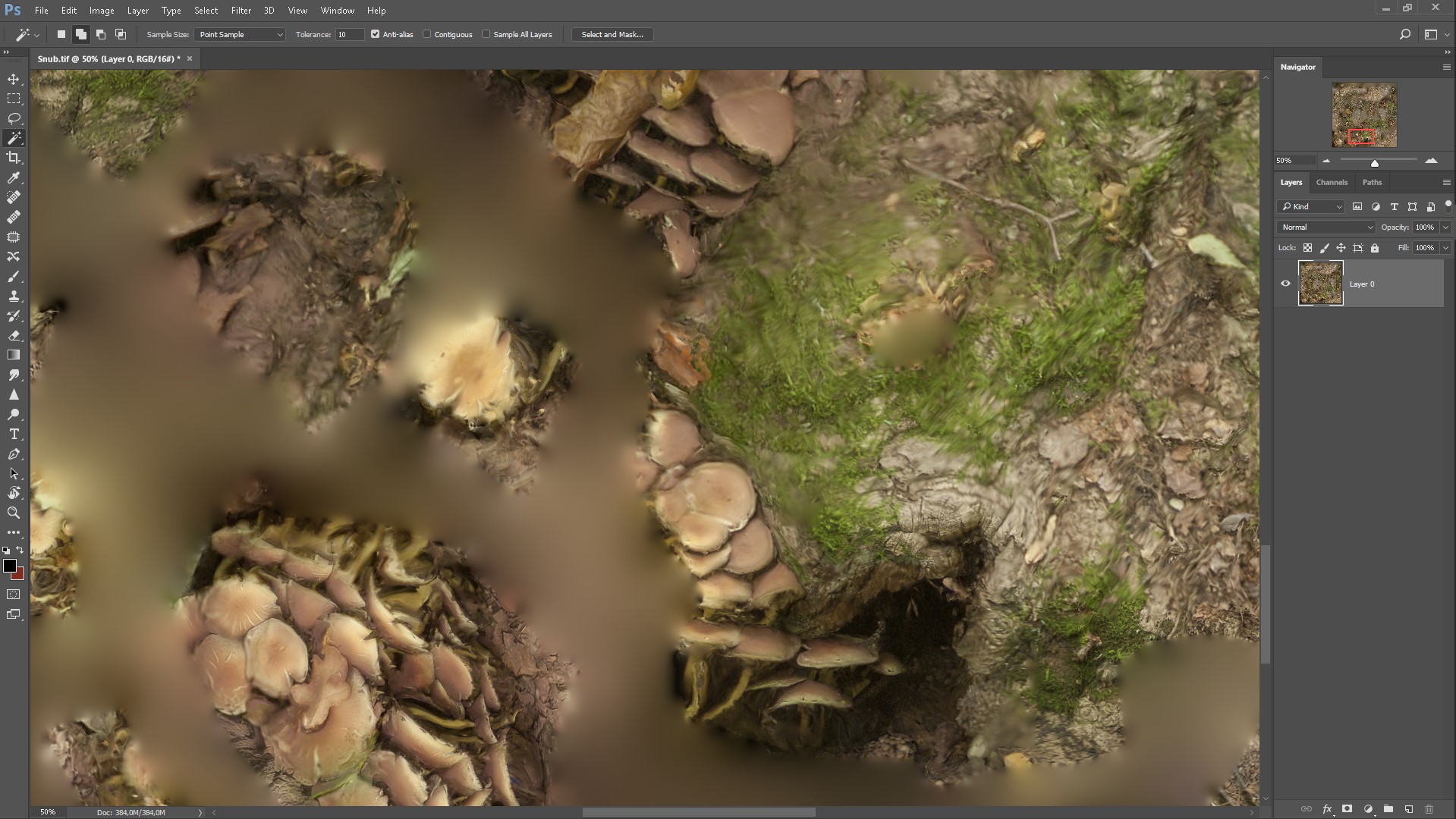Screen dimensions: 1456x819
Task: Click the Select and Mask button
Action: (612, 35)
